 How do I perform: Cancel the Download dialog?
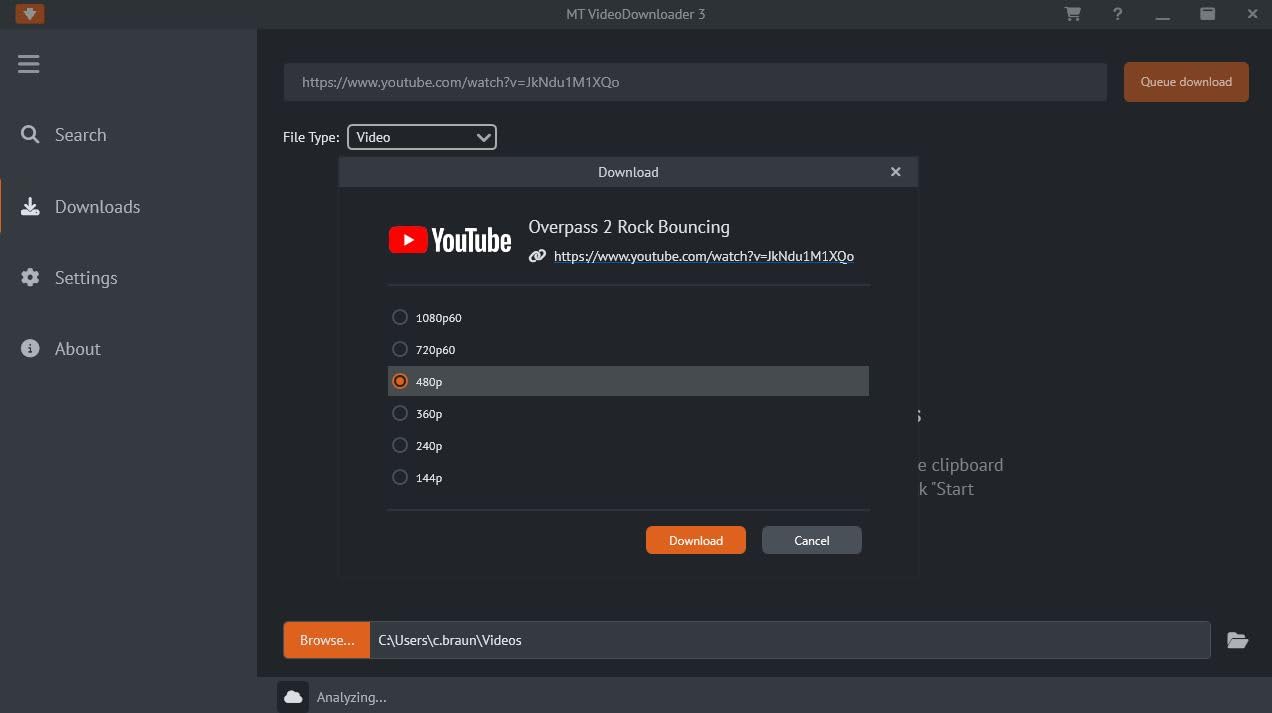coord(812,540)
